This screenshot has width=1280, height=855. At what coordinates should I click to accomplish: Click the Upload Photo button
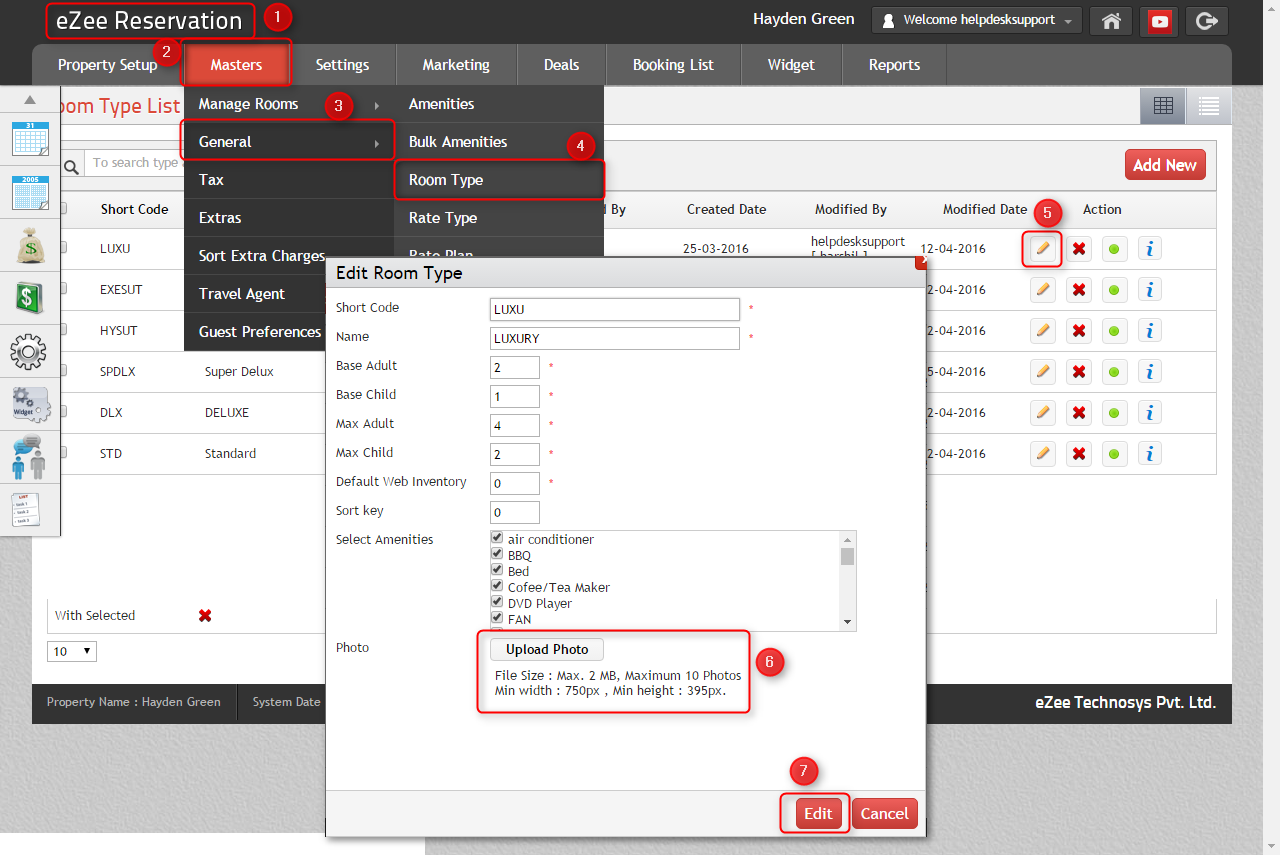tap(547, 649)
